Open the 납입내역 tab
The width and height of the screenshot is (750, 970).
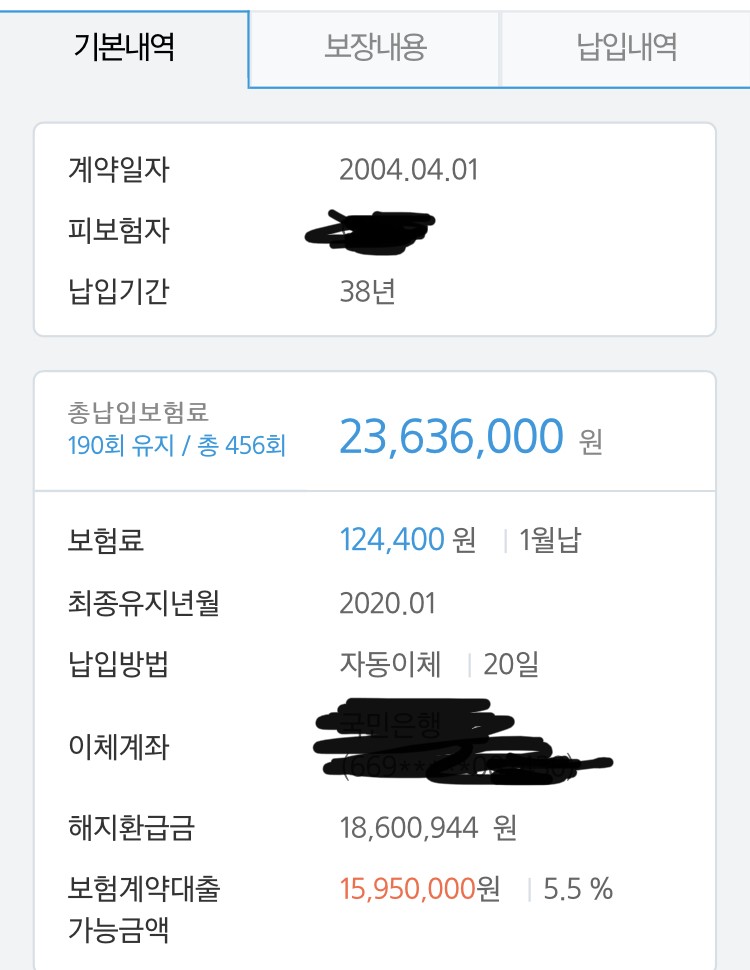pos(626,48)
